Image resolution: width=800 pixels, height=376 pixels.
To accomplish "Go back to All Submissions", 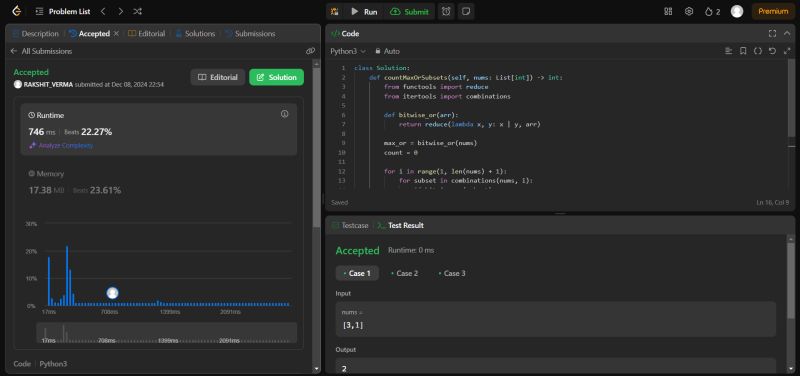I will (x=41, y=51).
